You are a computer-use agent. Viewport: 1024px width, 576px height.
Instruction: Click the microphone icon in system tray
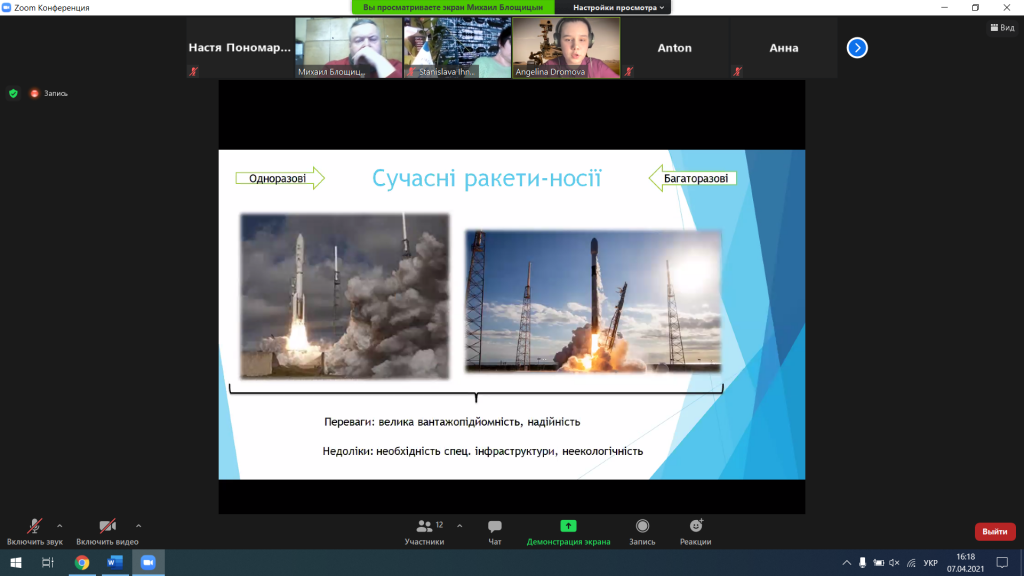863,562
